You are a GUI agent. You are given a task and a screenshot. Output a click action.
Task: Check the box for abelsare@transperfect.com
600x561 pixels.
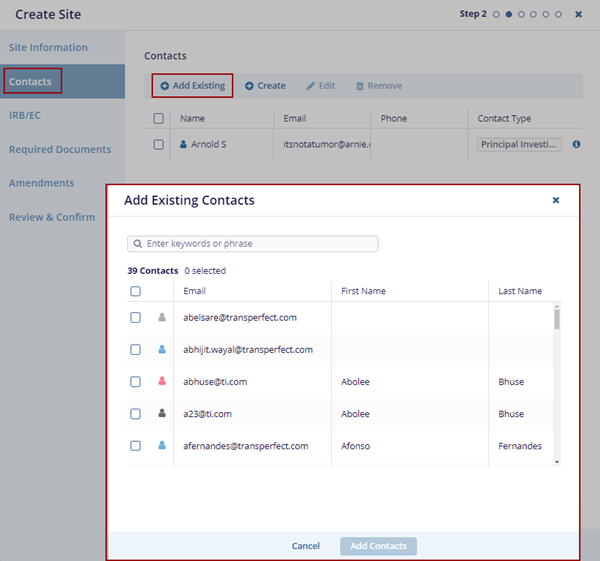136,317
